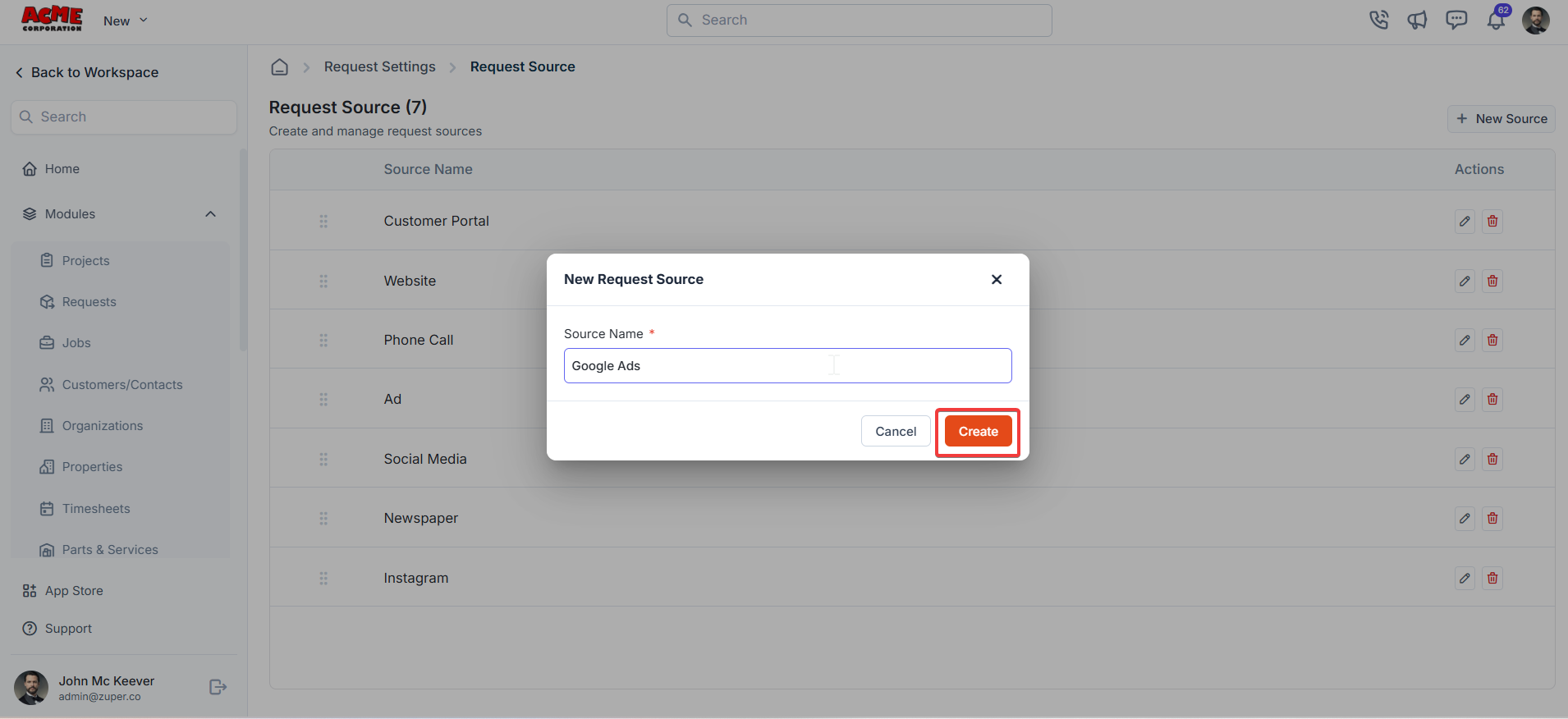Click the New Source button
This screenshot has height=719, width=1568.
click(x=1501, y=119)
